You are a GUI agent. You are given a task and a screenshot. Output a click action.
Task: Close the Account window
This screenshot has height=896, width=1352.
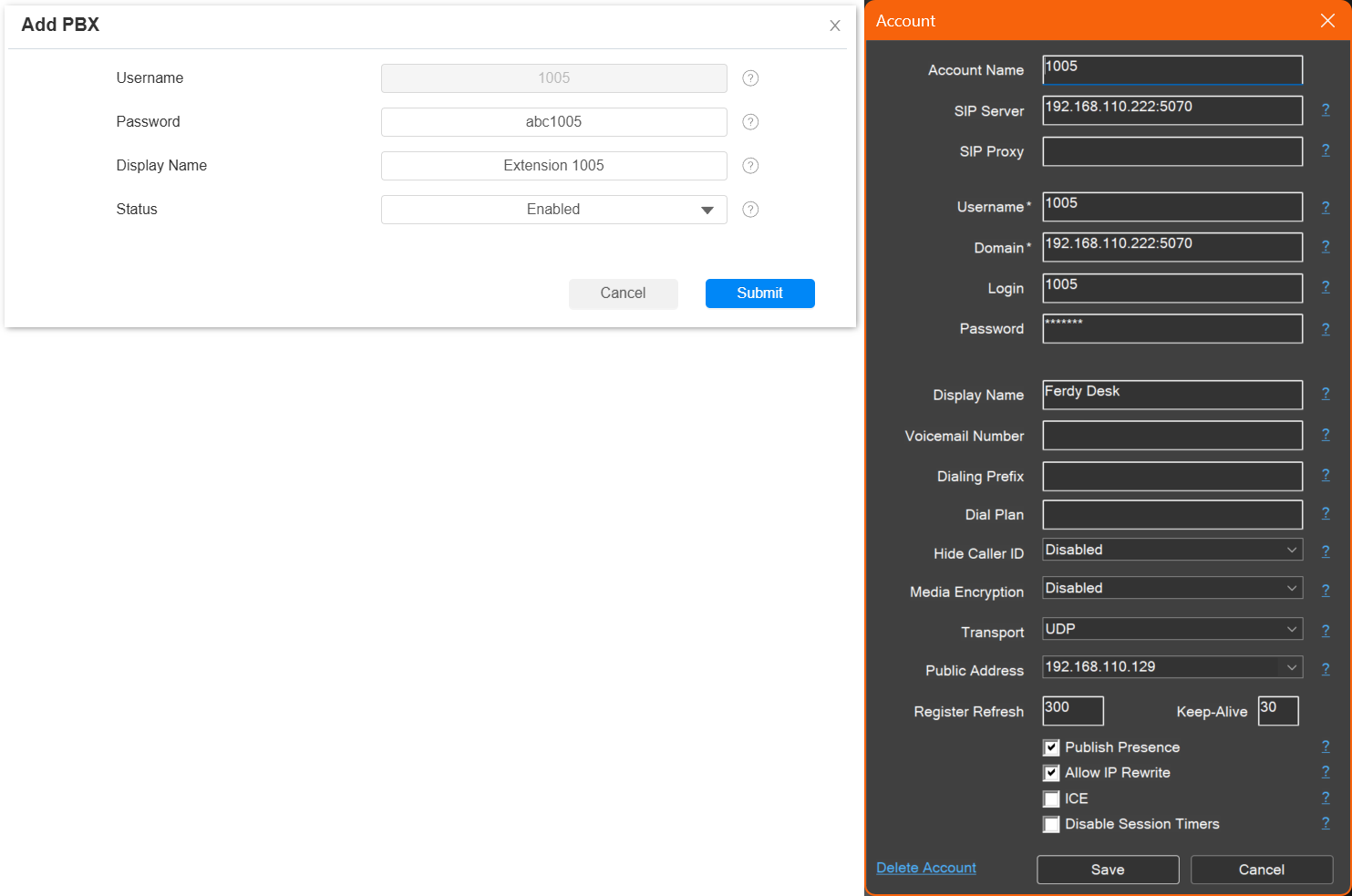[1327, 21]
